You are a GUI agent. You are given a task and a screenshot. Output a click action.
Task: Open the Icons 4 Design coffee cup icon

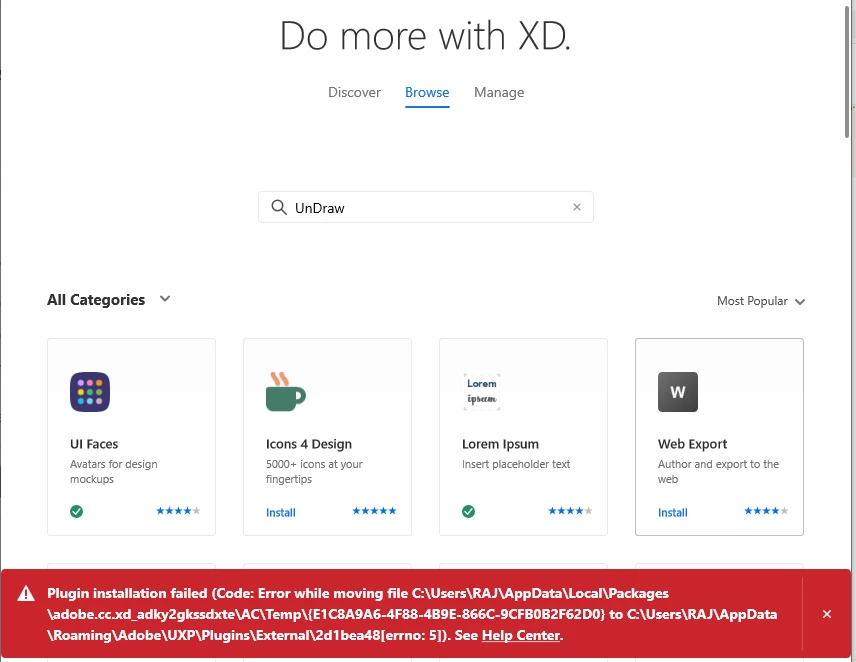click(286, 392)
